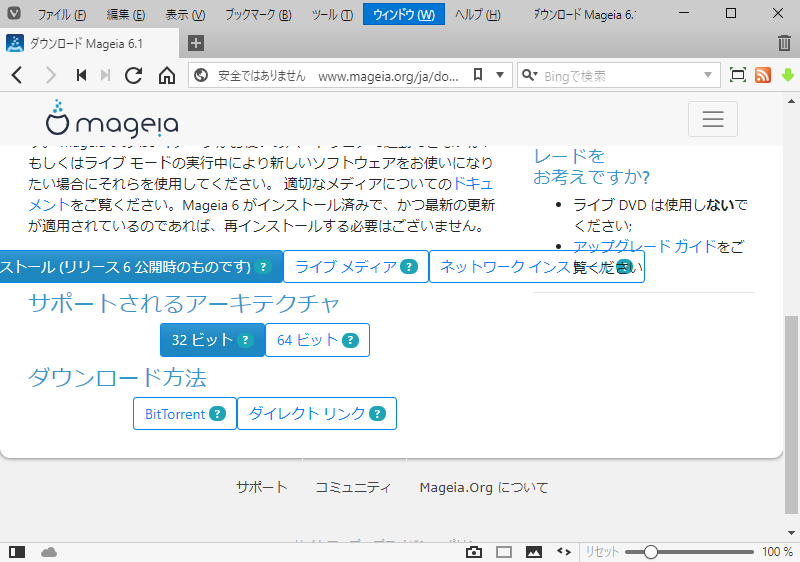Open the ウィンドウ menu

pos(404,14)
